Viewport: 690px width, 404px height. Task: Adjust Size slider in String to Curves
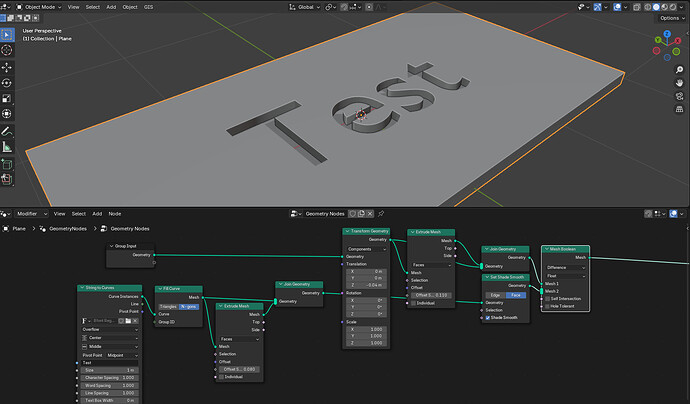tap(110, 370)
